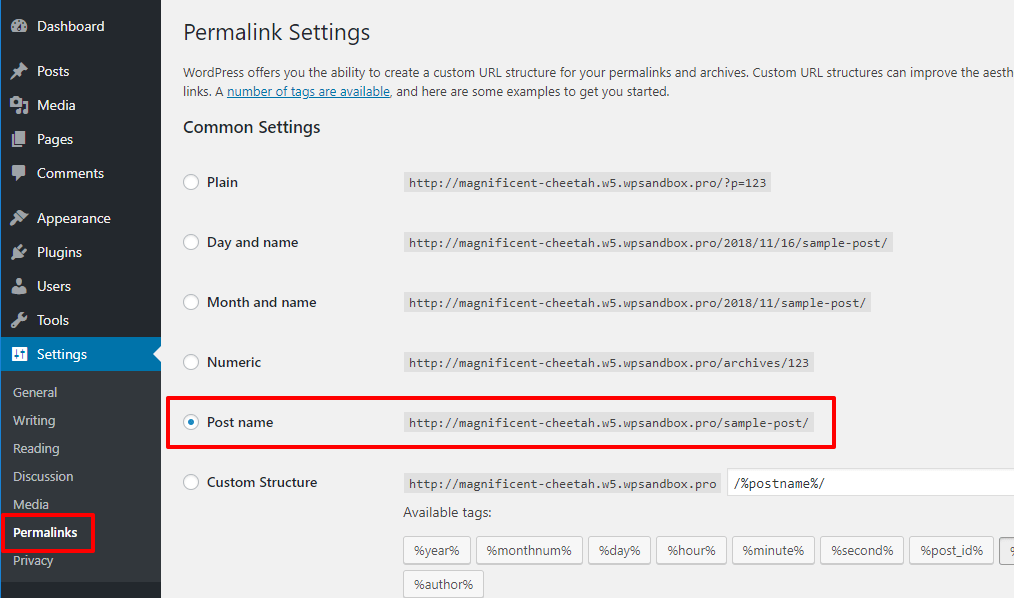The image size is (1014, 598).
Task: Click the Dashboard gauge icon
Action: (x=19, y=26)
